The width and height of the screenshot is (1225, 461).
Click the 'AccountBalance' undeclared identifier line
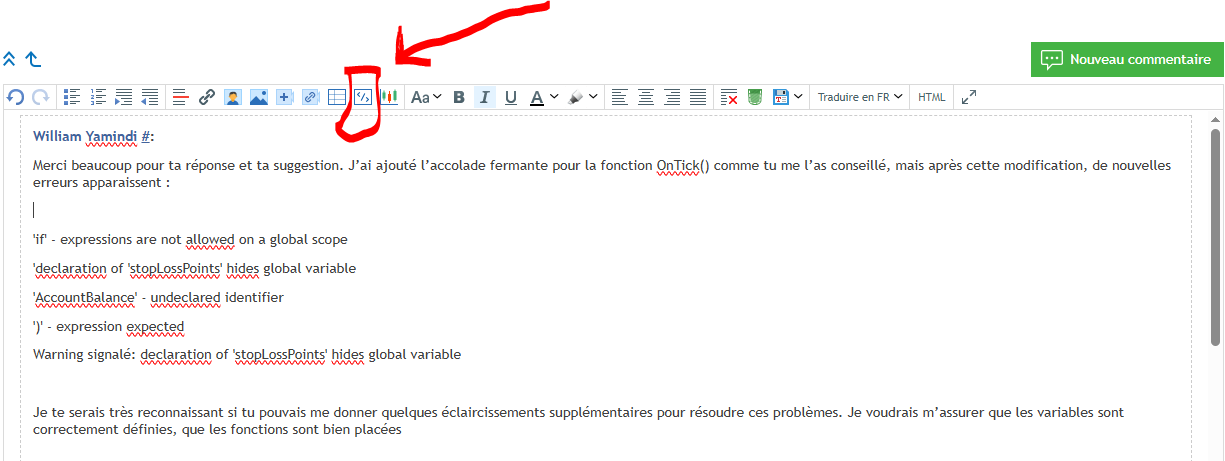tap(158, 298)
